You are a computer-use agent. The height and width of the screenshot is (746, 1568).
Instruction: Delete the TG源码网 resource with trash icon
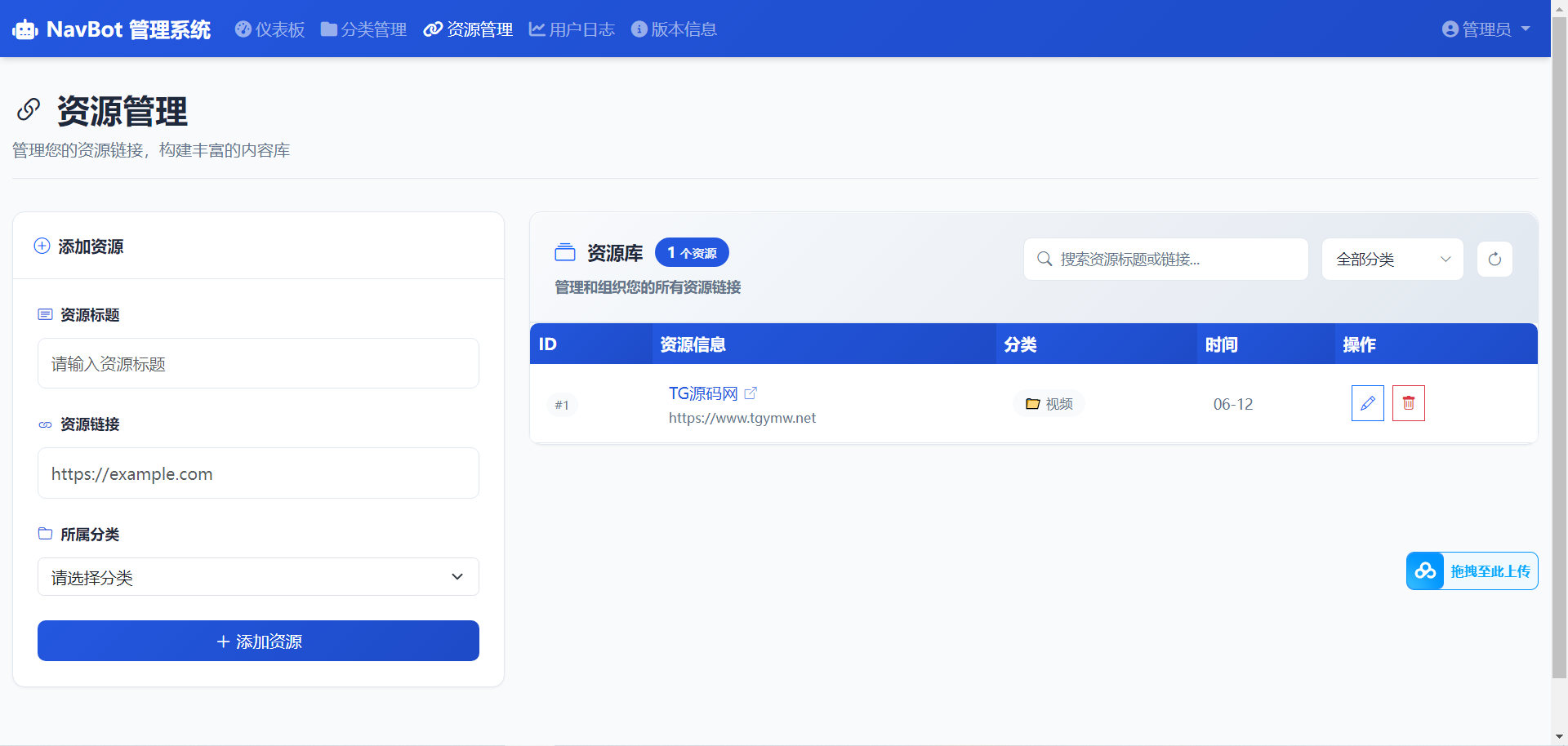(x=1408, y=403)
